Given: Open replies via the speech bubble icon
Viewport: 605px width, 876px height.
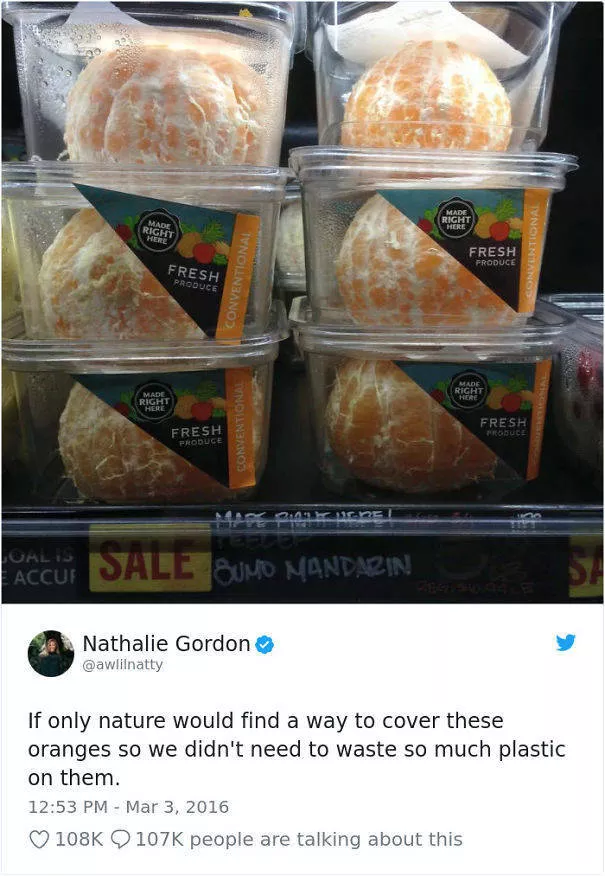Looking at the screenshot, I should click(x=121, y=839).
